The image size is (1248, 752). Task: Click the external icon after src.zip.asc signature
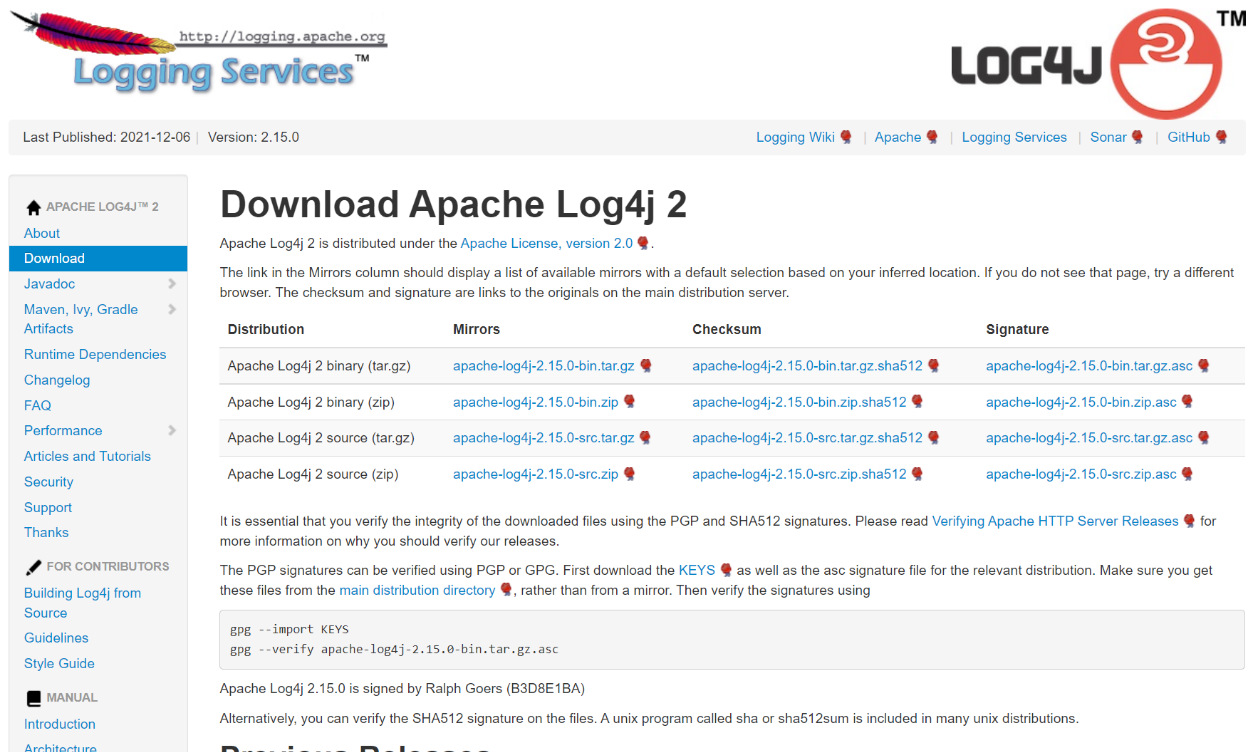1187,474
